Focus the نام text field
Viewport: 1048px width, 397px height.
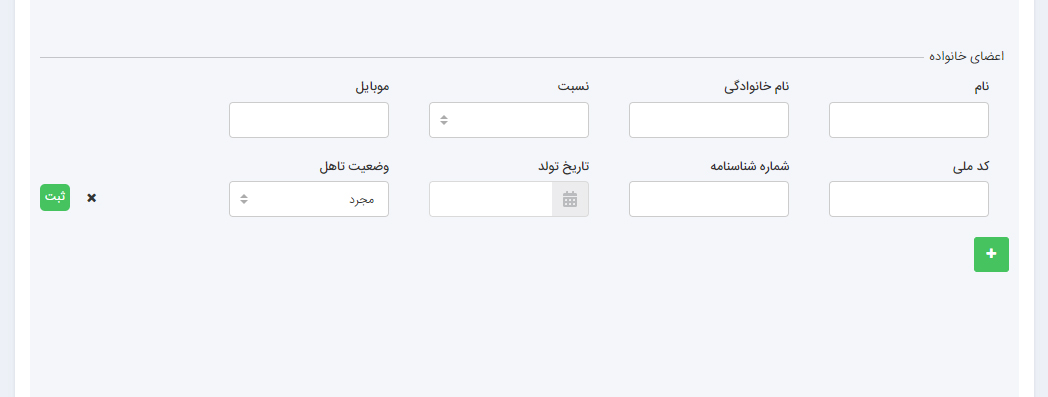pyautogui.click(x=909, y=120)
